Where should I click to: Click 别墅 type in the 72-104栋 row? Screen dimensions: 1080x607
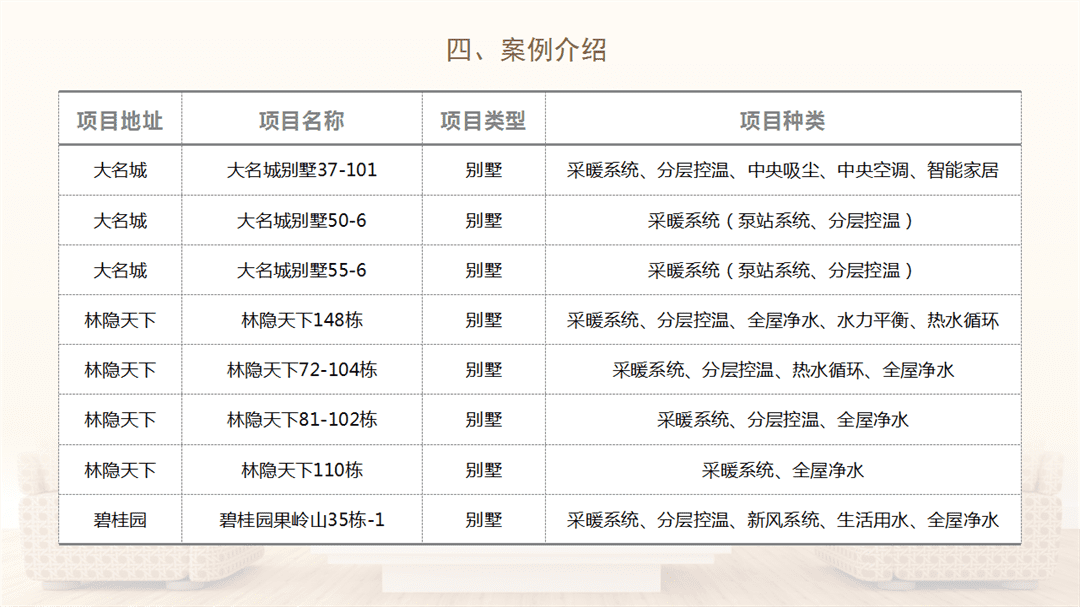484,370
